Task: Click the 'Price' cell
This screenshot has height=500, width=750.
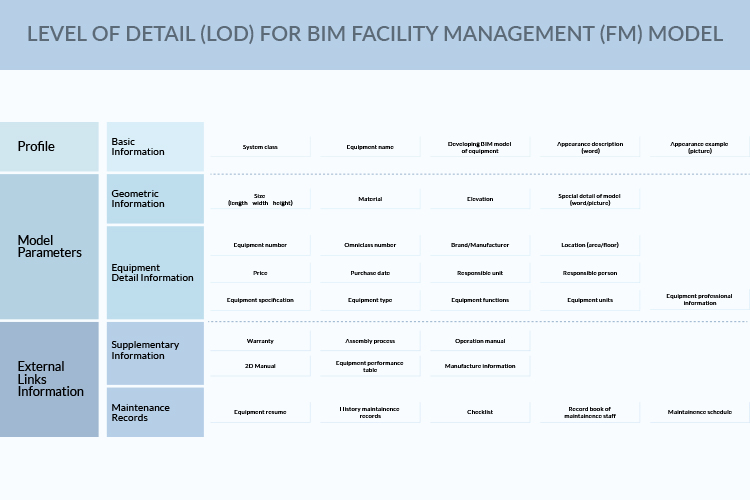Action: (x=260, y=273)
